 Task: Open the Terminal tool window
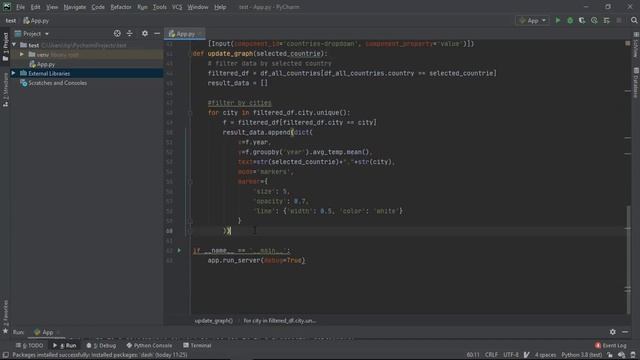tap(197, 345)
